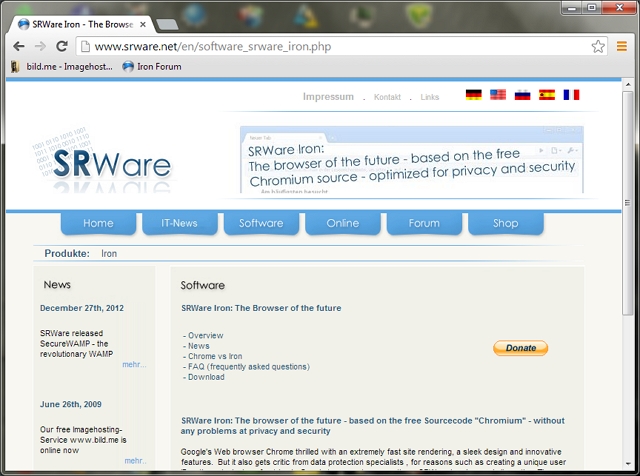640x476 pixels.
Task: Minimize the browser window
Action: pos(572,8)
